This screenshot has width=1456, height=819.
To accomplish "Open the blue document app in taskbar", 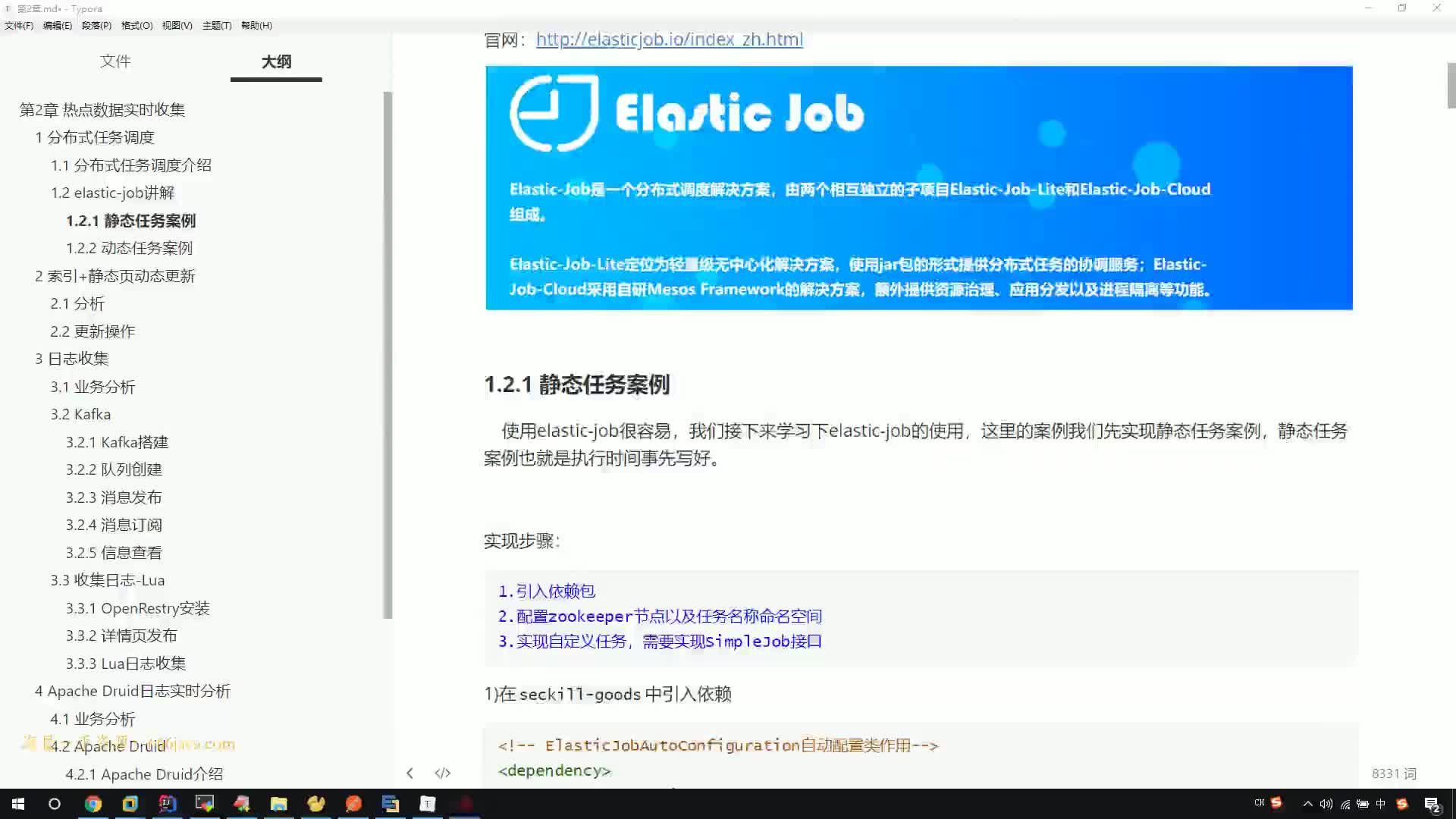I will coord(391,804).
